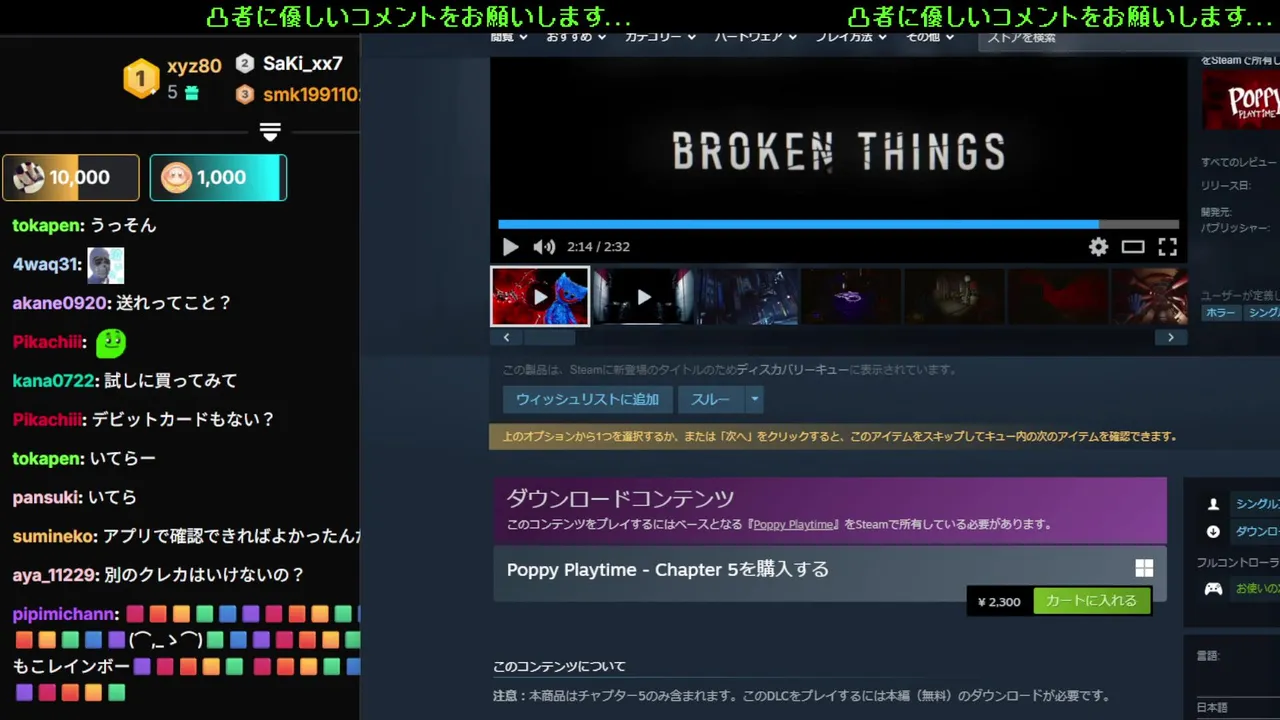Screen dimensions: 1280x720
Task: Open the Poppy Playtime base game link
Action: (x=794, y=524)
